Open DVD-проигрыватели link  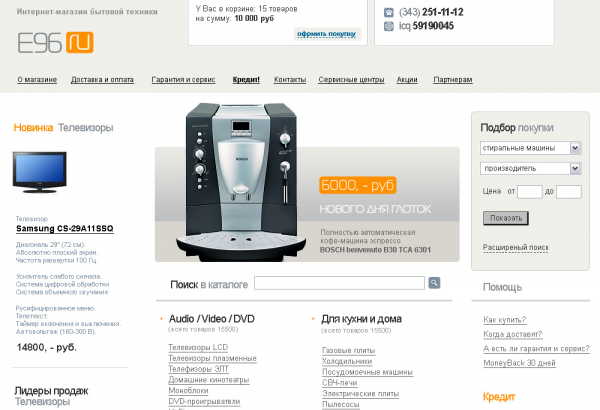pos(204,401)
